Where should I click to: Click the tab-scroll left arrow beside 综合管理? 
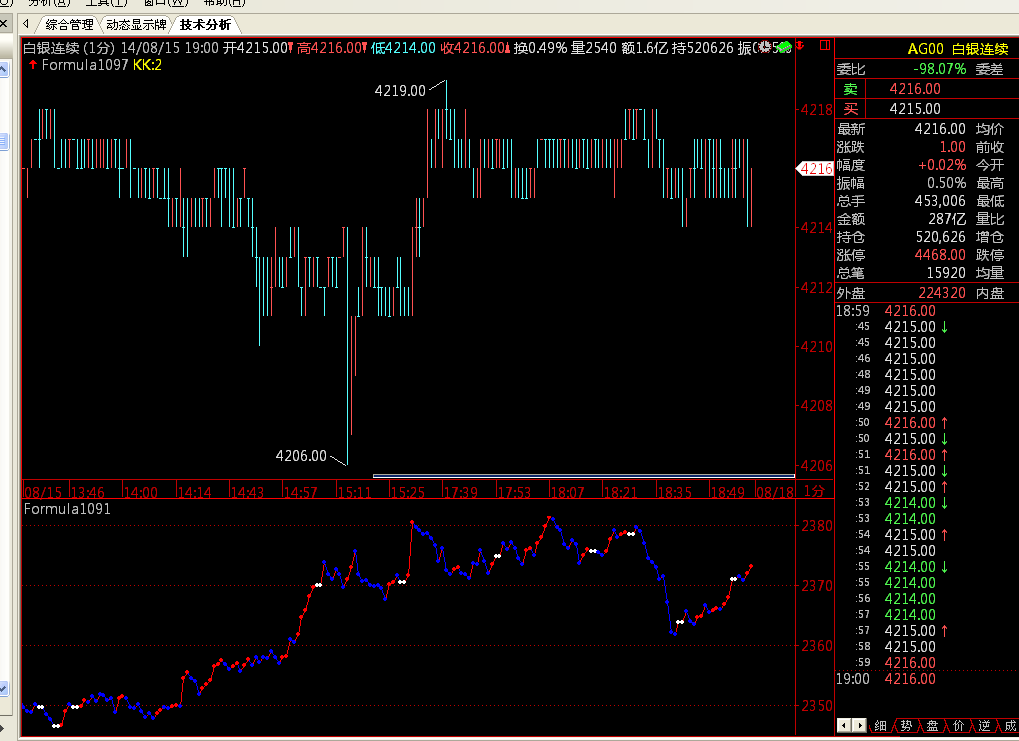[x=26, y=24]
